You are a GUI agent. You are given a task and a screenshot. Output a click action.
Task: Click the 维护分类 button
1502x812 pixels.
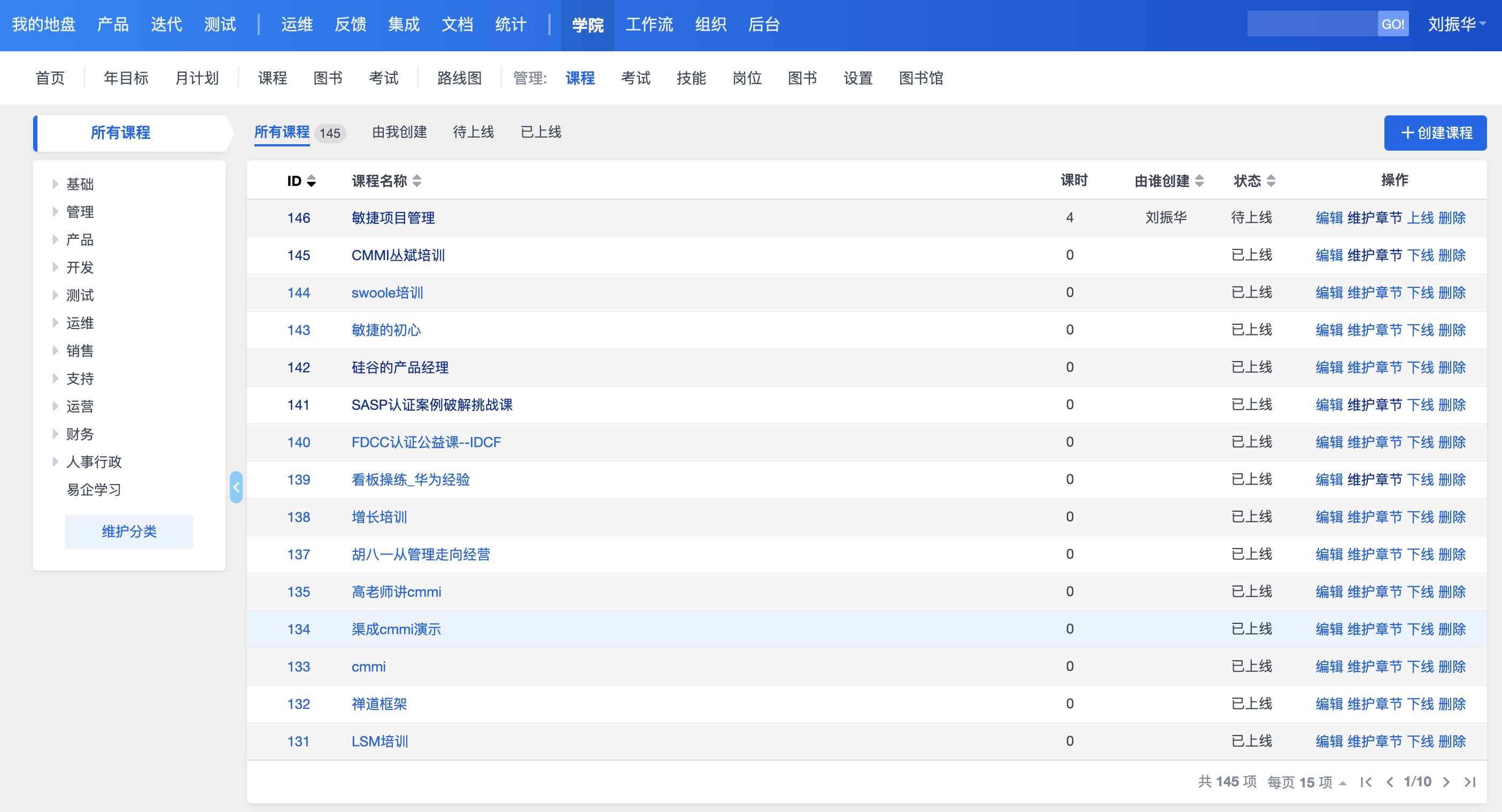129,532
